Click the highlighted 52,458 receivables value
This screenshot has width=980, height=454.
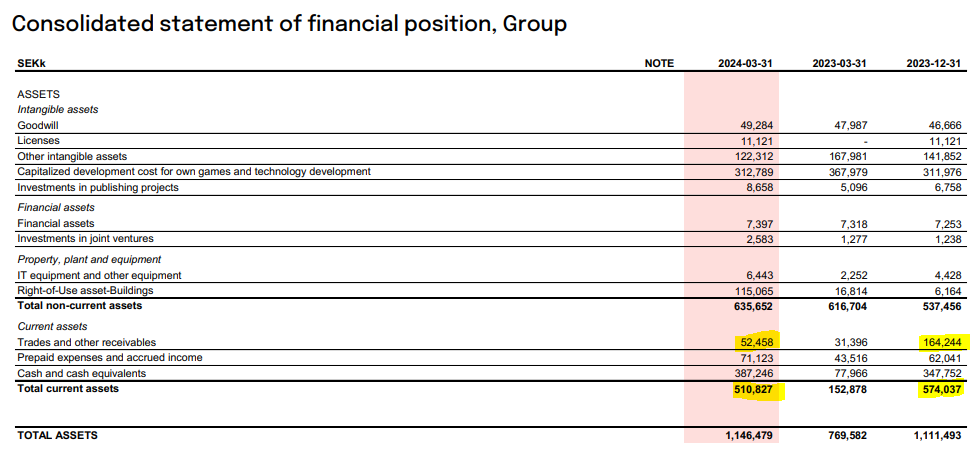(757, 342)
